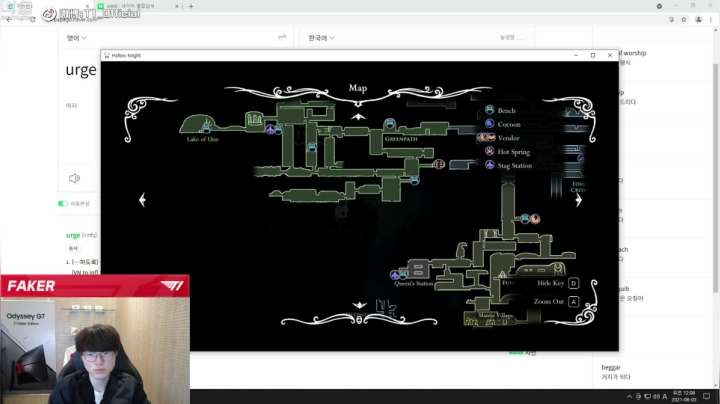Show hidden system tray icons
Image resolution: width=720 pixels, height=404 pixels.
(x=629, y=397)
